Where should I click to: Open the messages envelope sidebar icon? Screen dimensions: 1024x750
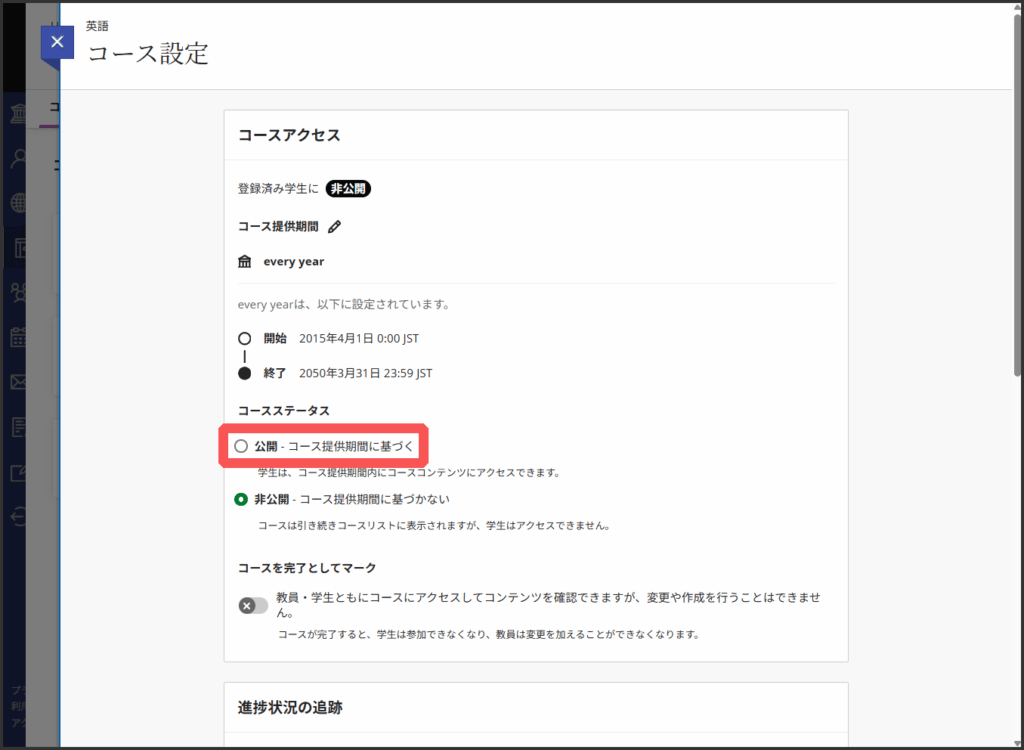[x=18, y=382]
